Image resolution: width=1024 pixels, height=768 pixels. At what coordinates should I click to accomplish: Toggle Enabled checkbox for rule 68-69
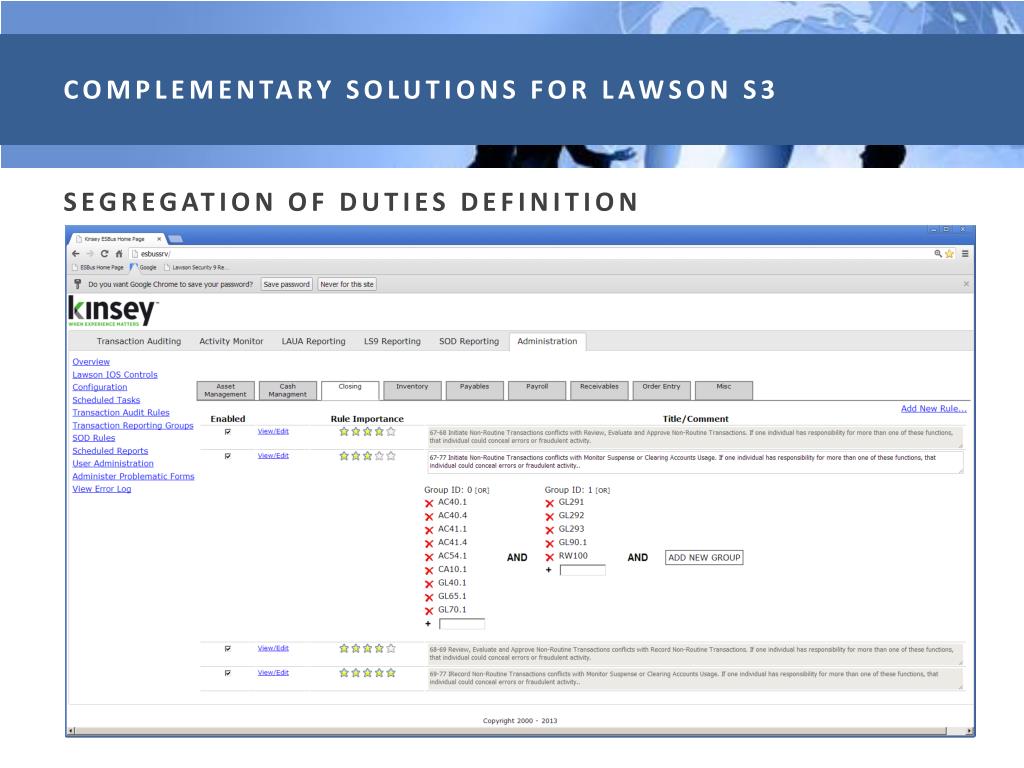pyautogui.click(x=227, y=648)
